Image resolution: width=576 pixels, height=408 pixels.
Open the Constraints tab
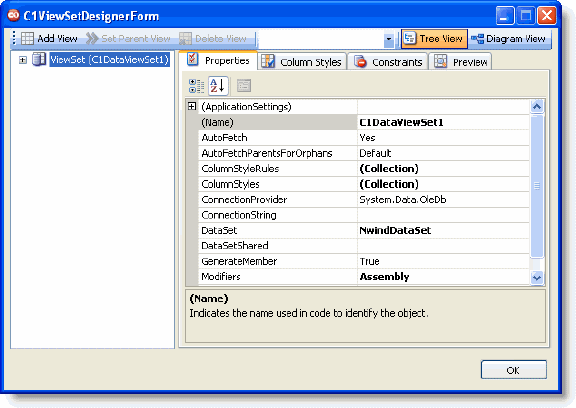[x=388, y=62]
